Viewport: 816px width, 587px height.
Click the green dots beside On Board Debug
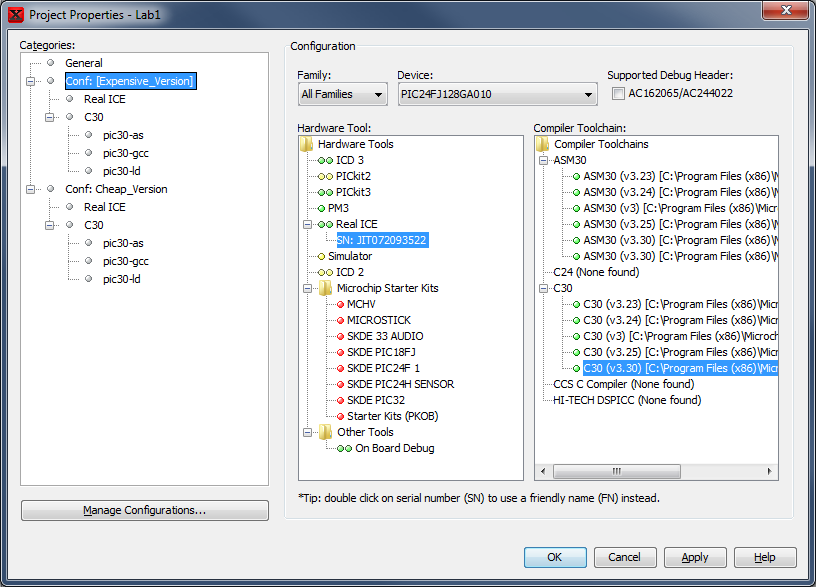344,448
